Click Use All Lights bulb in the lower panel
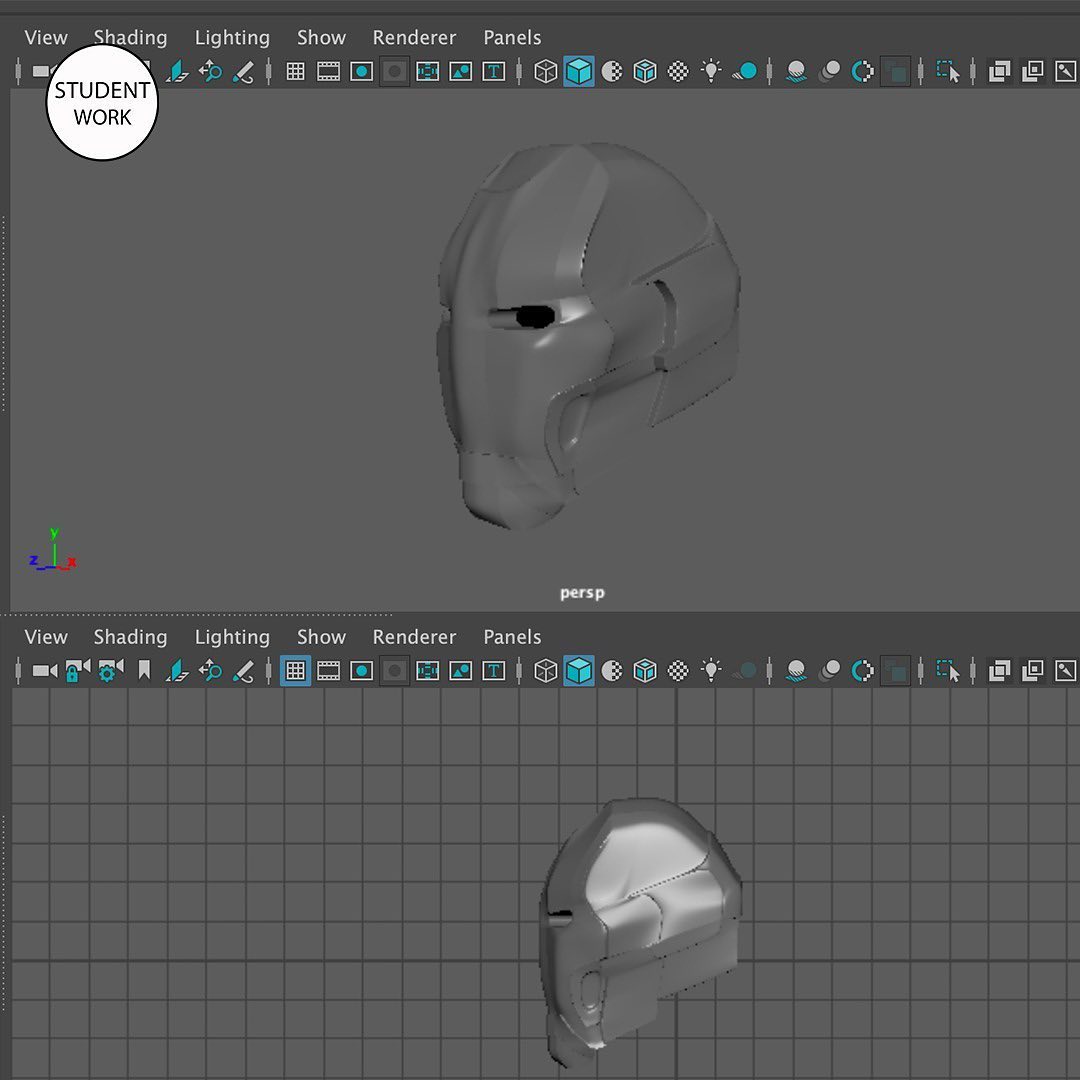 (x=711, y=670)
